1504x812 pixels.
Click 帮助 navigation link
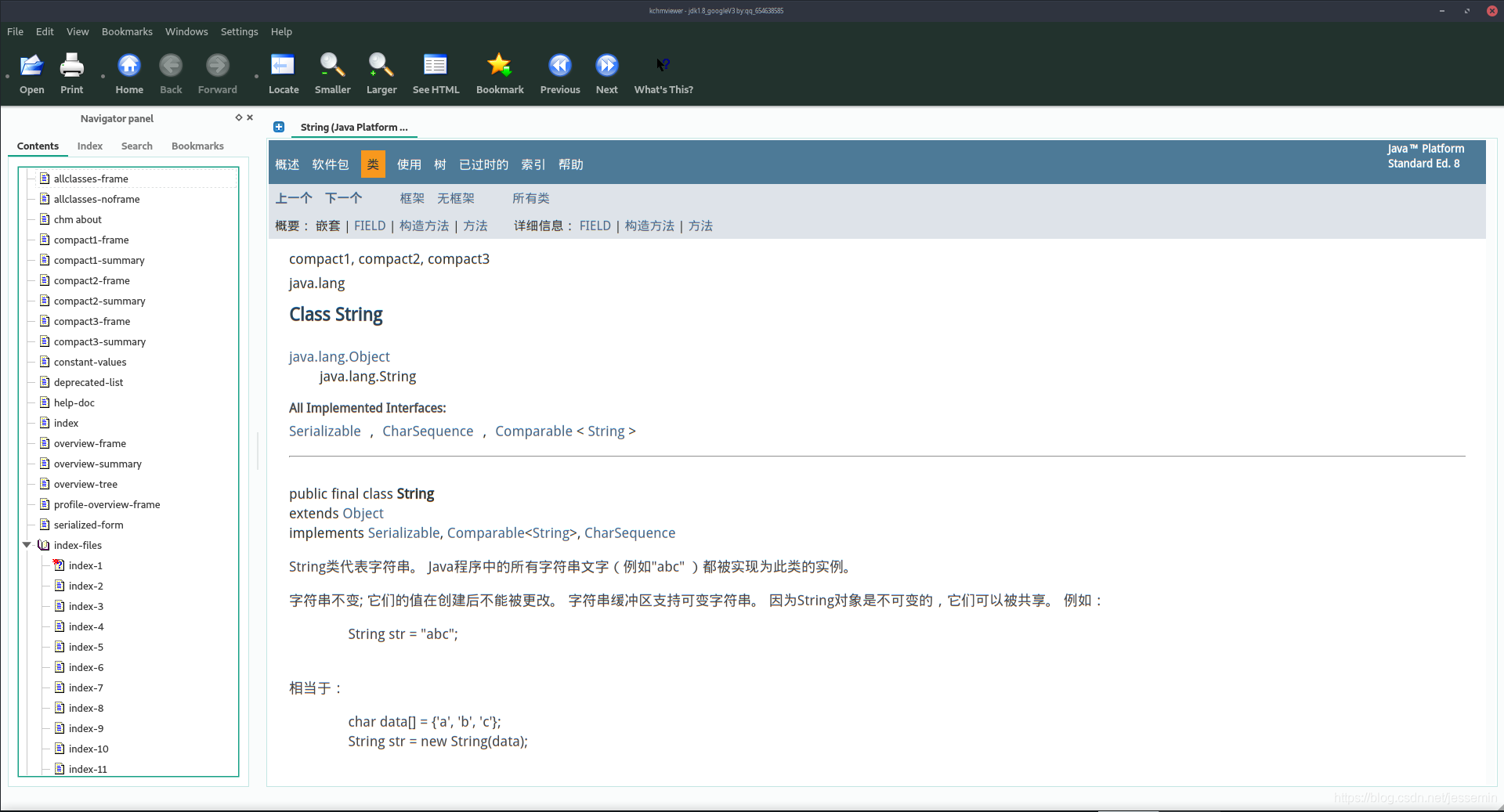[571, 164]
